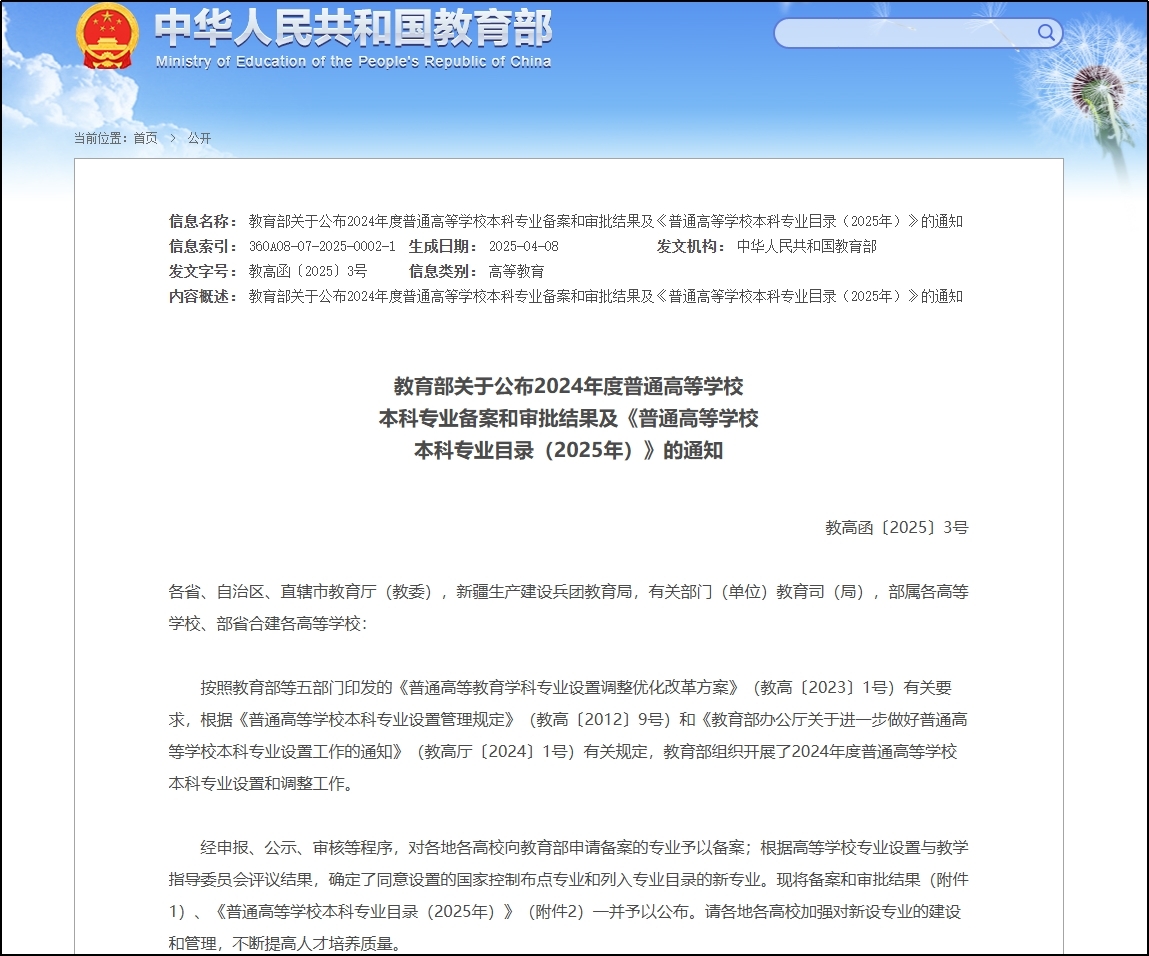
Task: Click the reference （教高〔2012〕9号）
Action: pos(599,719)
